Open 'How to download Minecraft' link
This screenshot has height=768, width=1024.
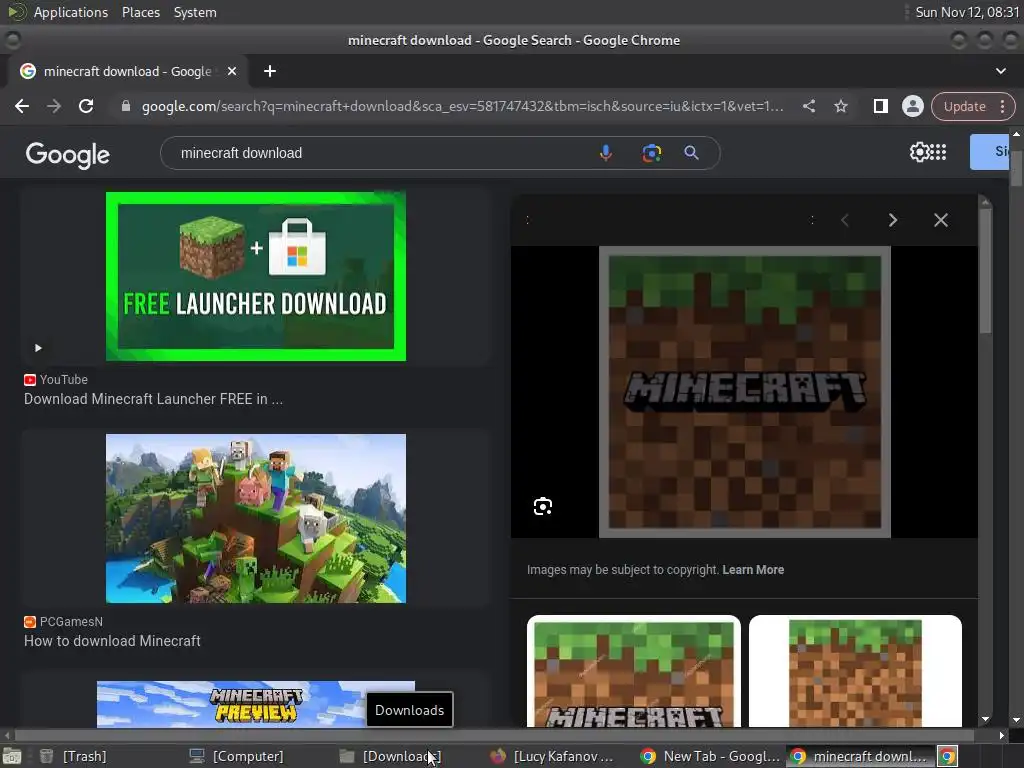pyautogui.click(x=112, y=641)
